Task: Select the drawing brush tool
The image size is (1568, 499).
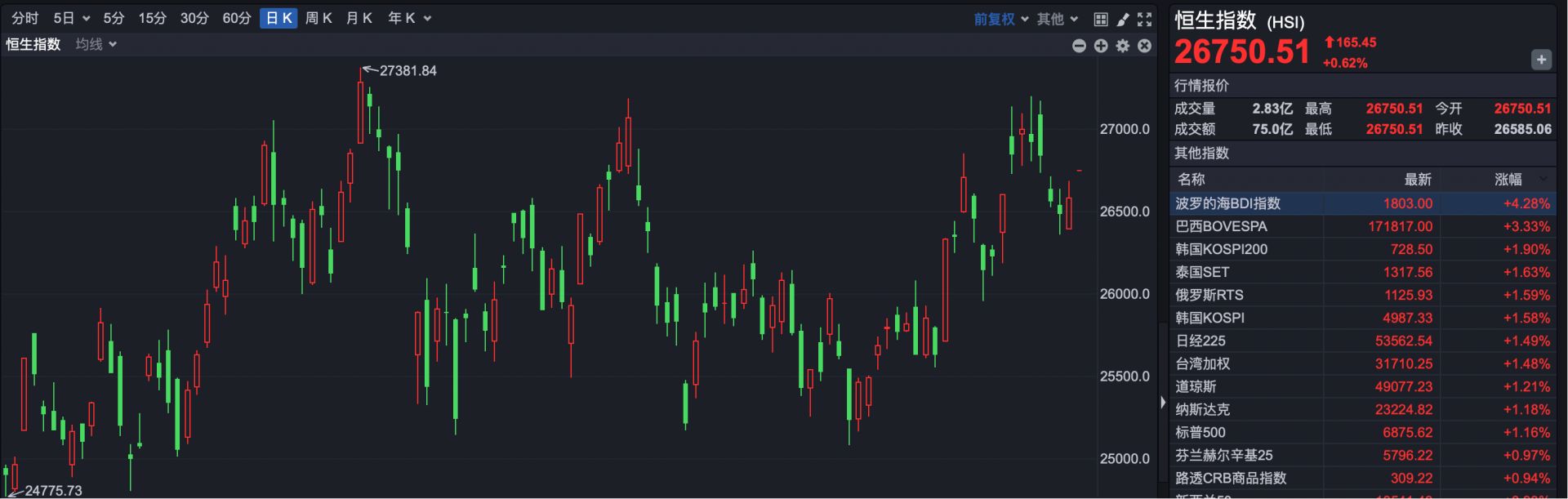Action: (1123, 19)
